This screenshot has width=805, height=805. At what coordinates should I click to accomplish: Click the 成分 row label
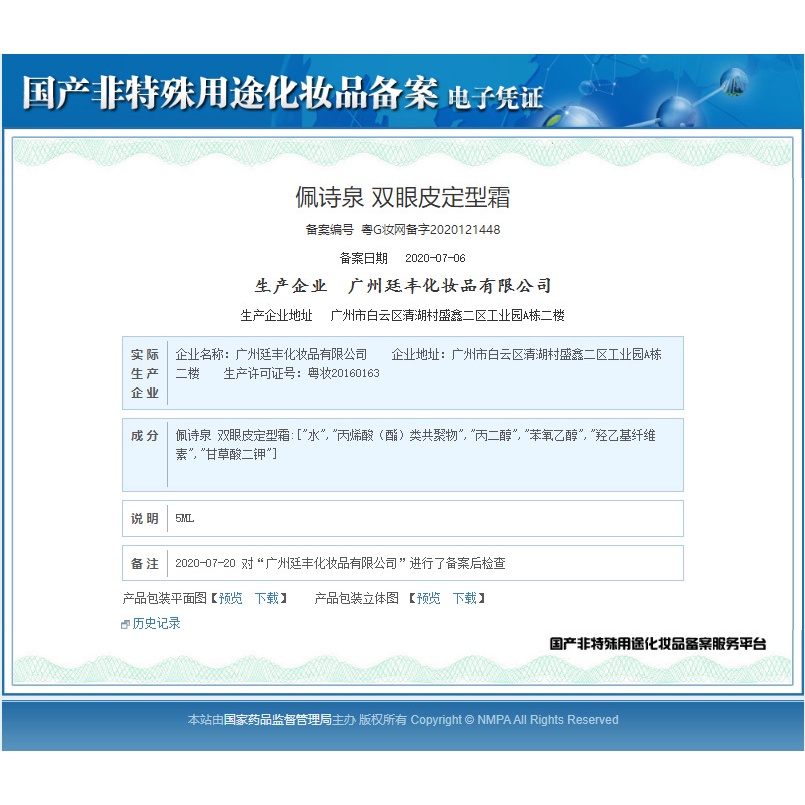[145, 436]
